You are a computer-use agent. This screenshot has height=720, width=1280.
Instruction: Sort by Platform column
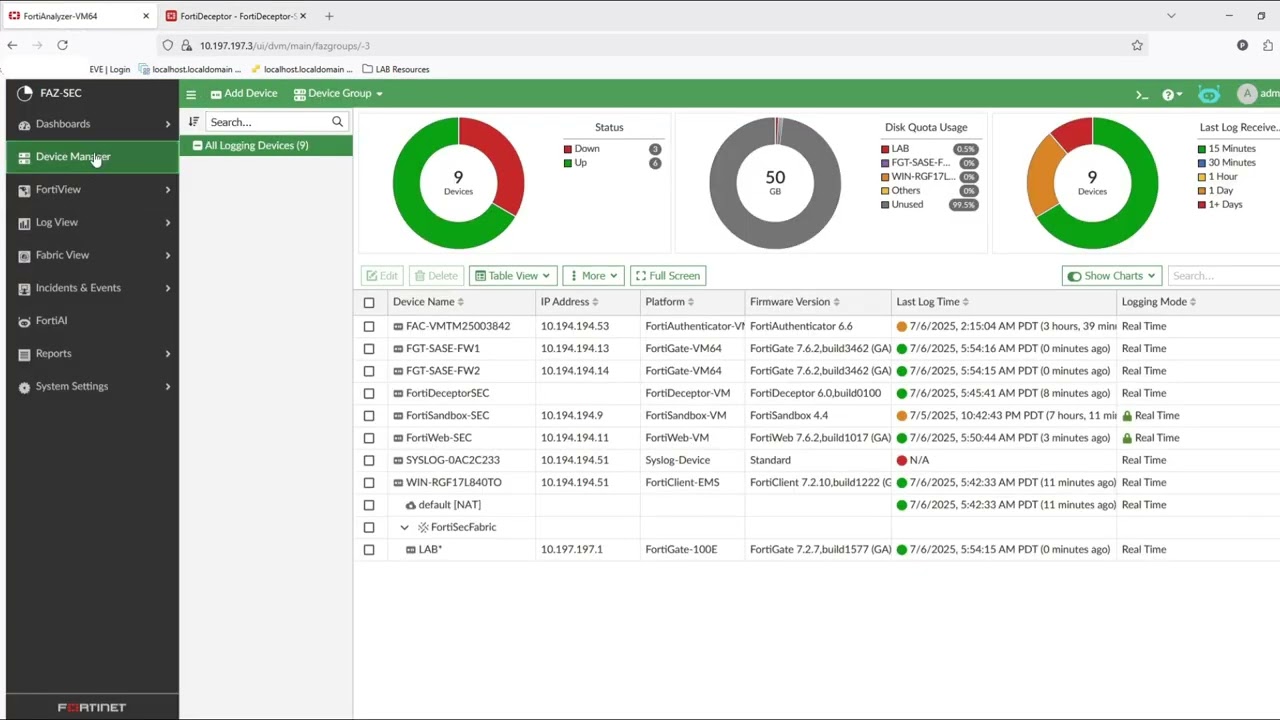[669, 302]
